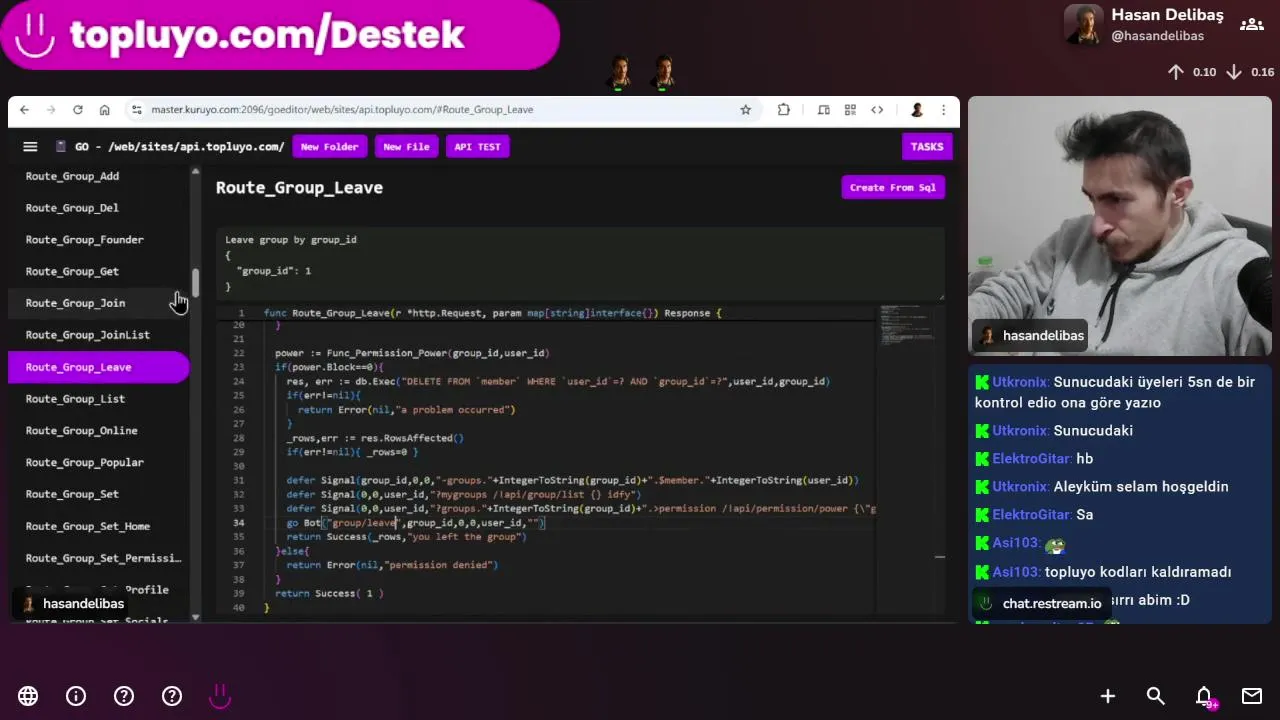1280x720 pixels.
Task: Click the second question mark help icon
Action: (172, 696)
